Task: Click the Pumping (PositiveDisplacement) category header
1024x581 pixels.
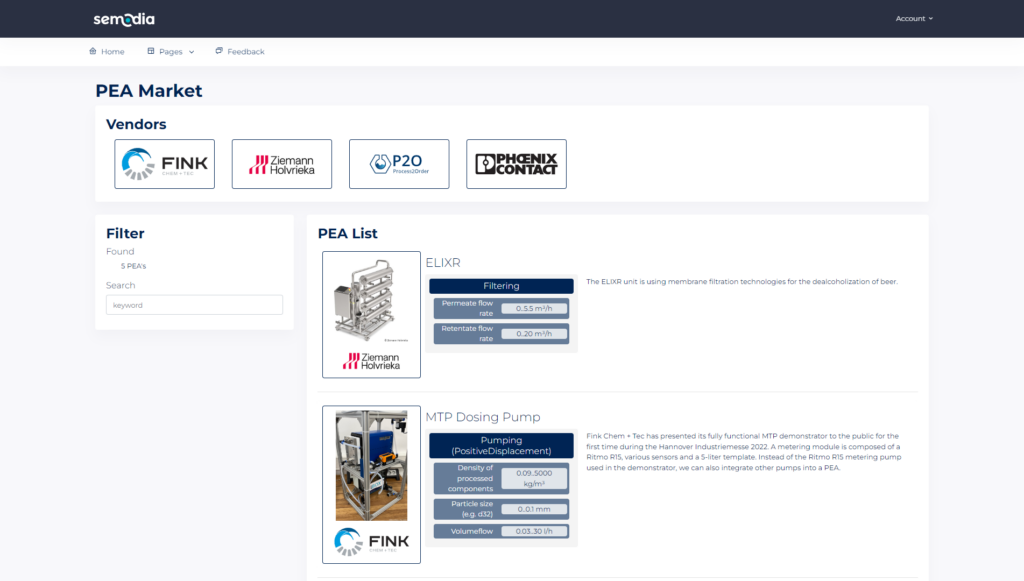Action: 501,446
